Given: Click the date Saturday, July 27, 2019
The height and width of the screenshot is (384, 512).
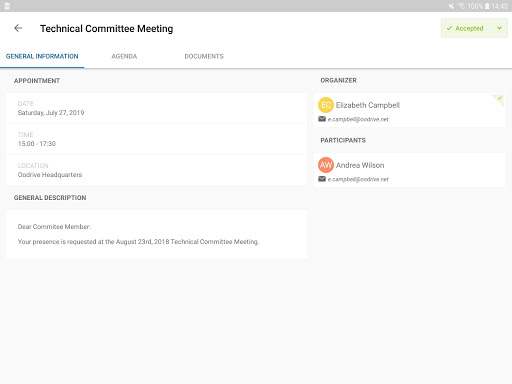Looking at the screenshot, I should [51, 113].
